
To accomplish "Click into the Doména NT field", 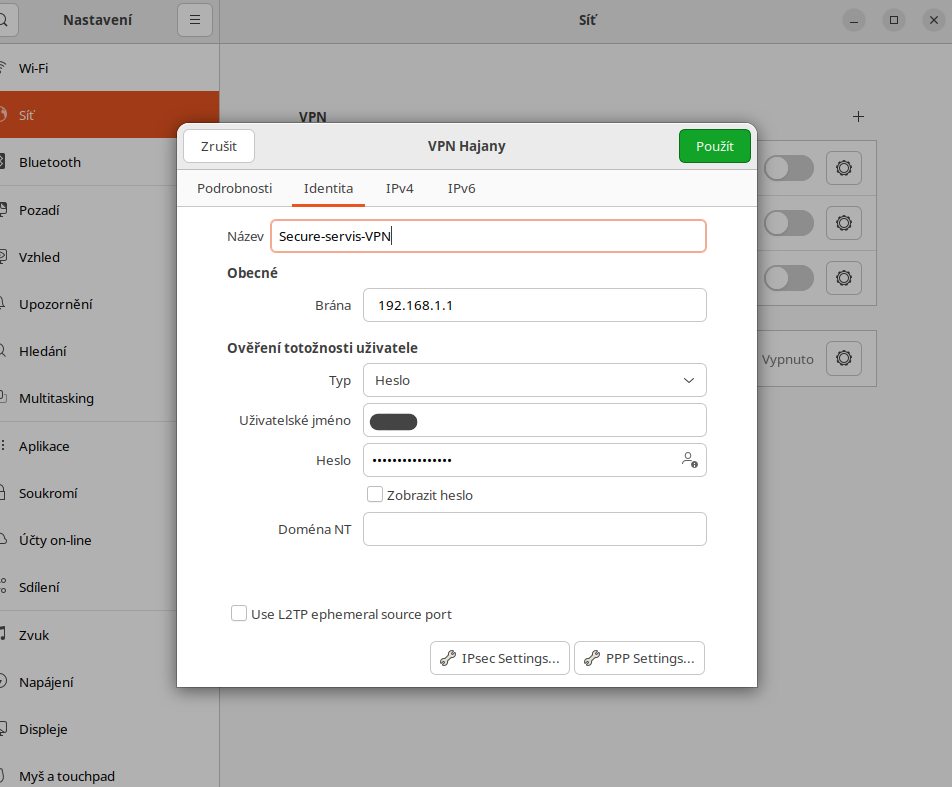I will [534, 529].
